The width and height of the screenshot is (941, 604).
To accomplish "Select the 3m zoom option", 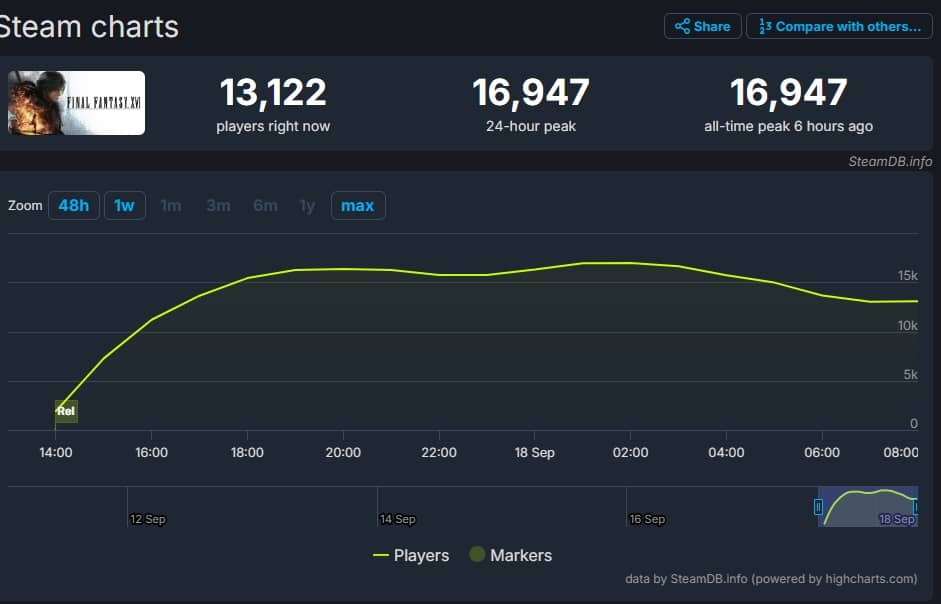I will [x=218, y=206].
